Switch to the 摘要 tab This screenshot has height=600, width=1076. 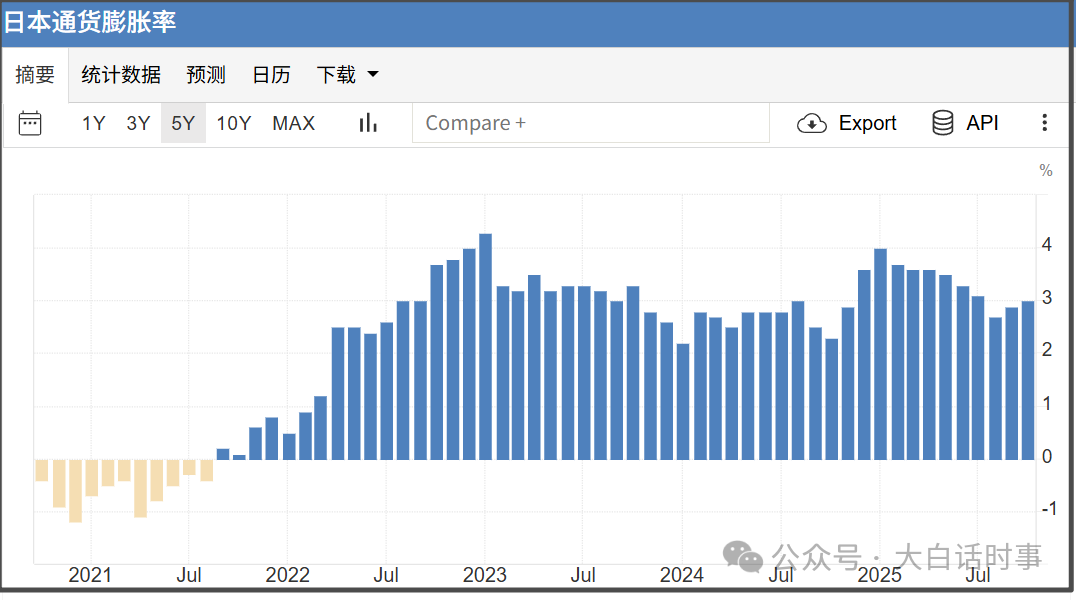(x=35, y=75)
